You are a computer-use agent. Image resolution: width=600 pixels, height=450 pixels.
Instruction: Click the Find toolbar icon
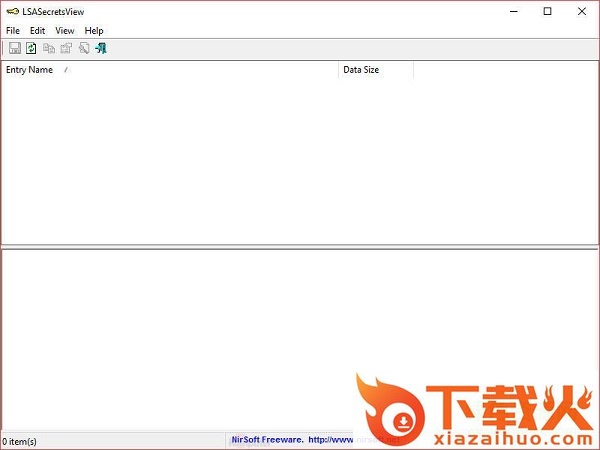(84, 48)
